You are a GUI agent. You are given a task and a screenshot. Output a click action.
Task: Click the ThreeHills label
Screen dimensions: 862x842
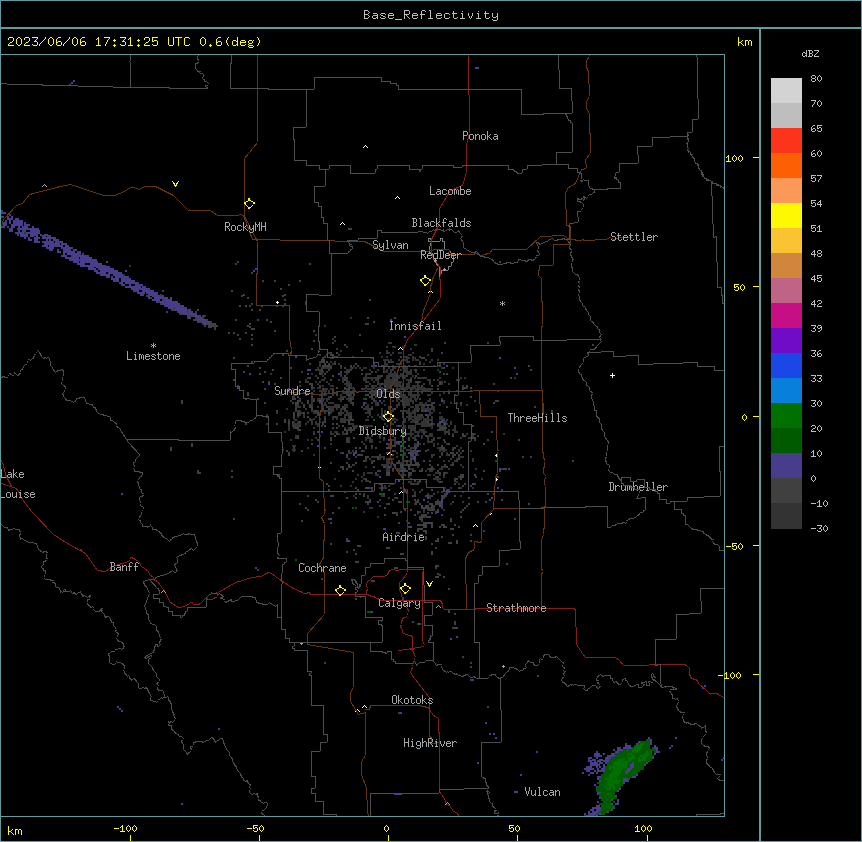[537, 418]
